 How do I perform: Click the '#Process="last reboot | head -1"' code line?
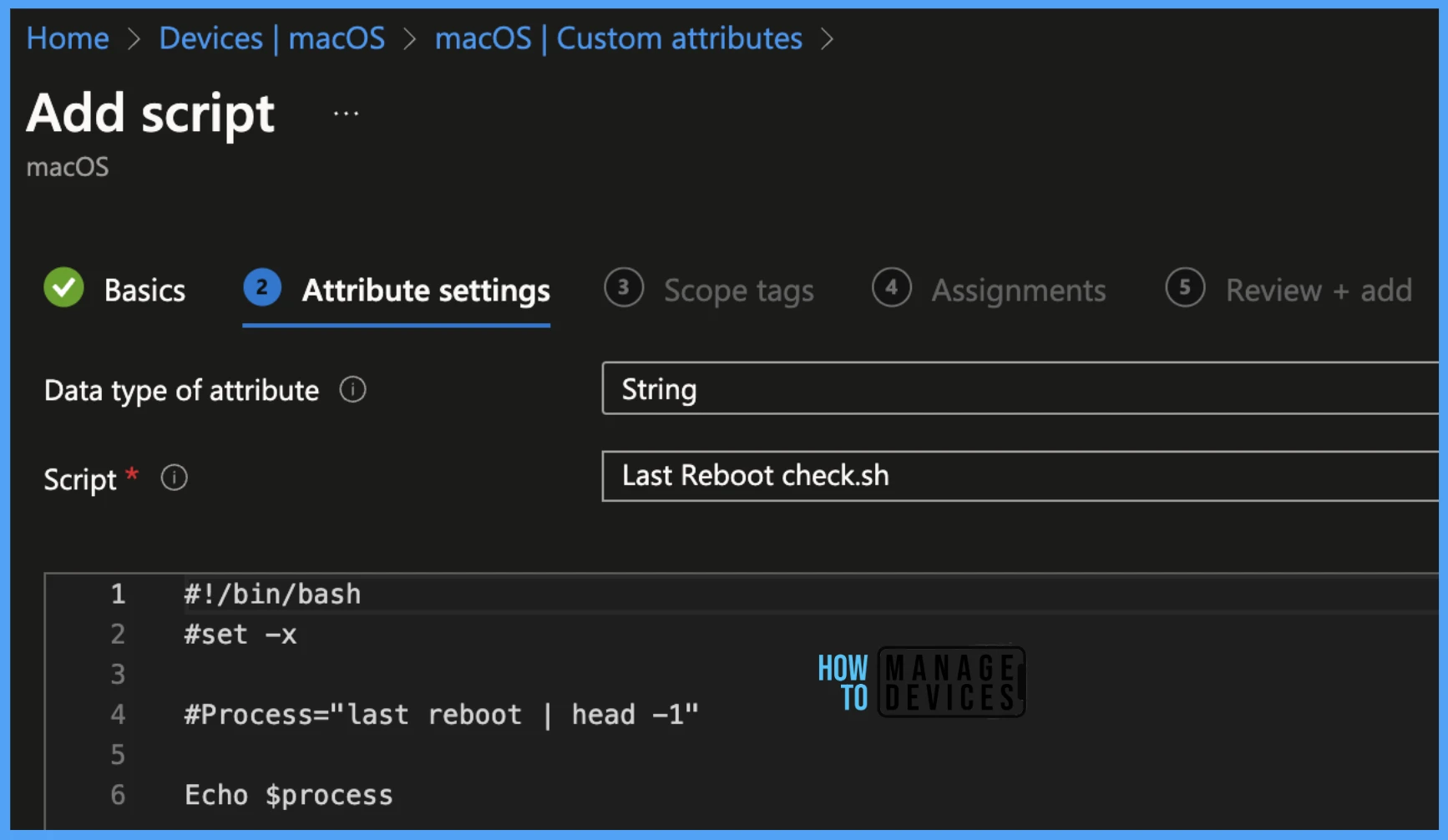[x=441, y=715]
